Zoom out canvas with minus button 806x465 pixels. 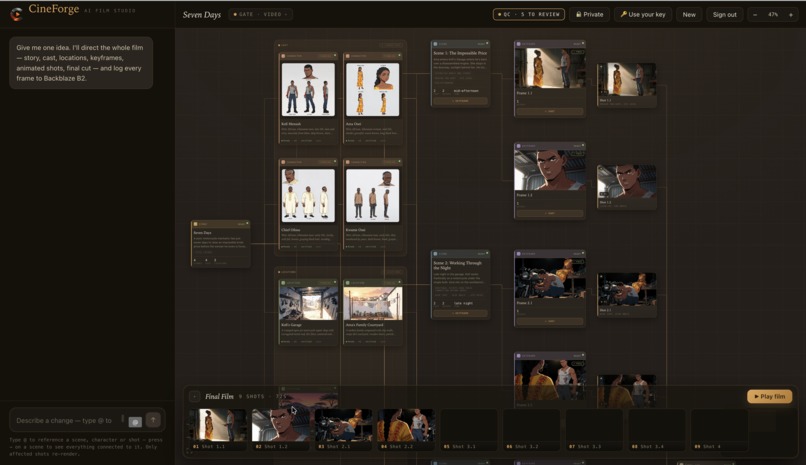[x=755, y=14]
